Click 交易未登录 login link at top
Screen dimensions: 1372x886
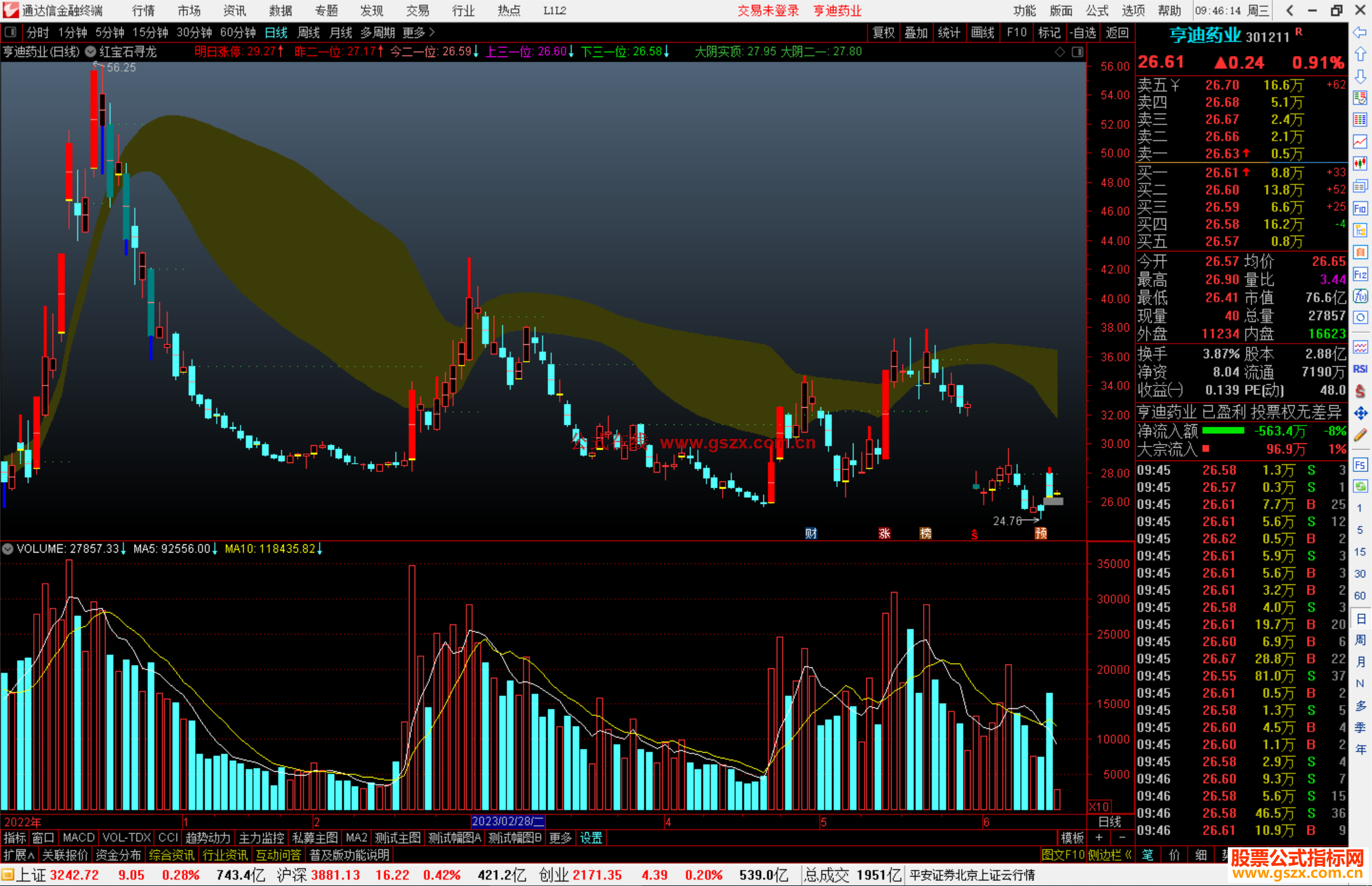pos(767,11)
